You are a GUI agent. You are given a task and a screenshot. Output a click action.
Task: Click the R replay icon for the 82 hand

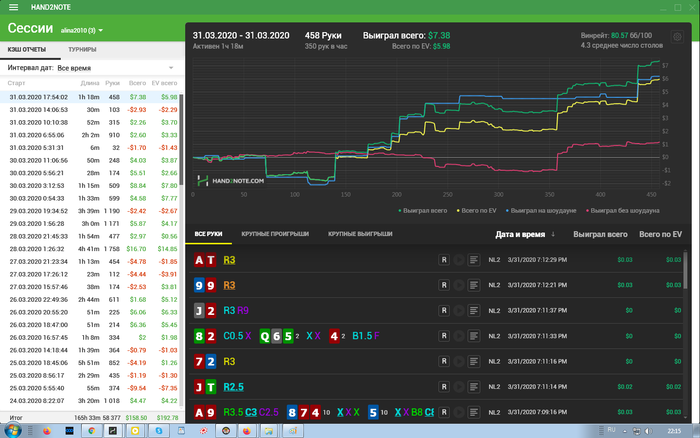[x=444, y=336]
